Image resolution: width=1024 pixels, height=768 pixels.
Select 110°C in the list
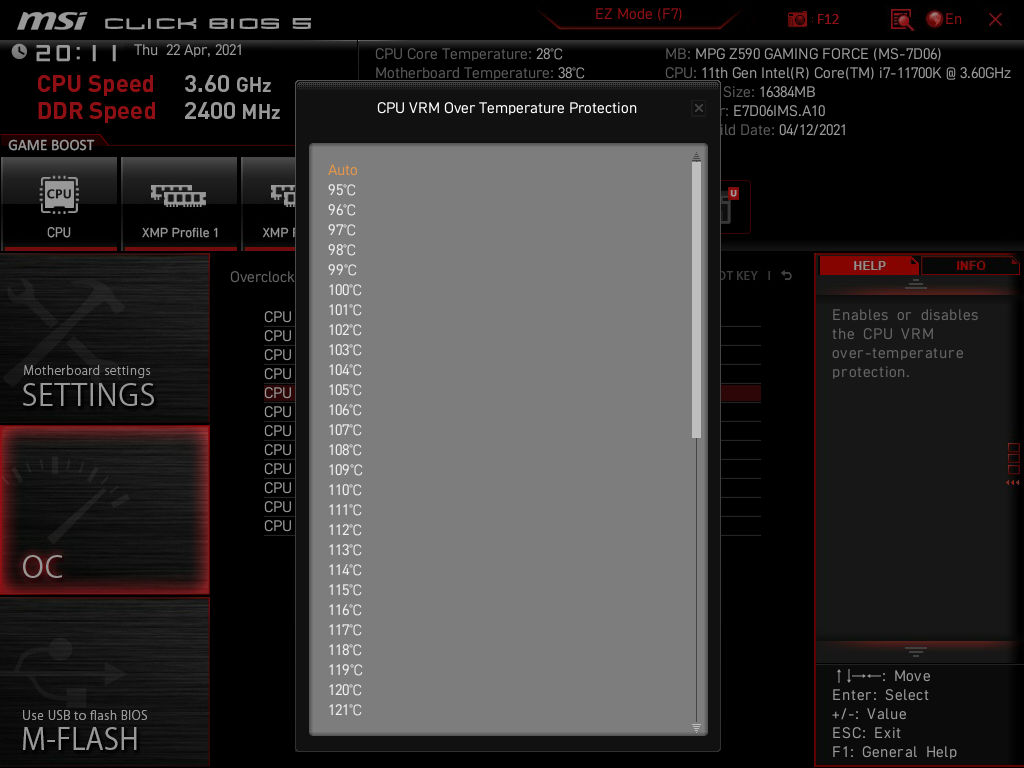[x=344, y=490]
